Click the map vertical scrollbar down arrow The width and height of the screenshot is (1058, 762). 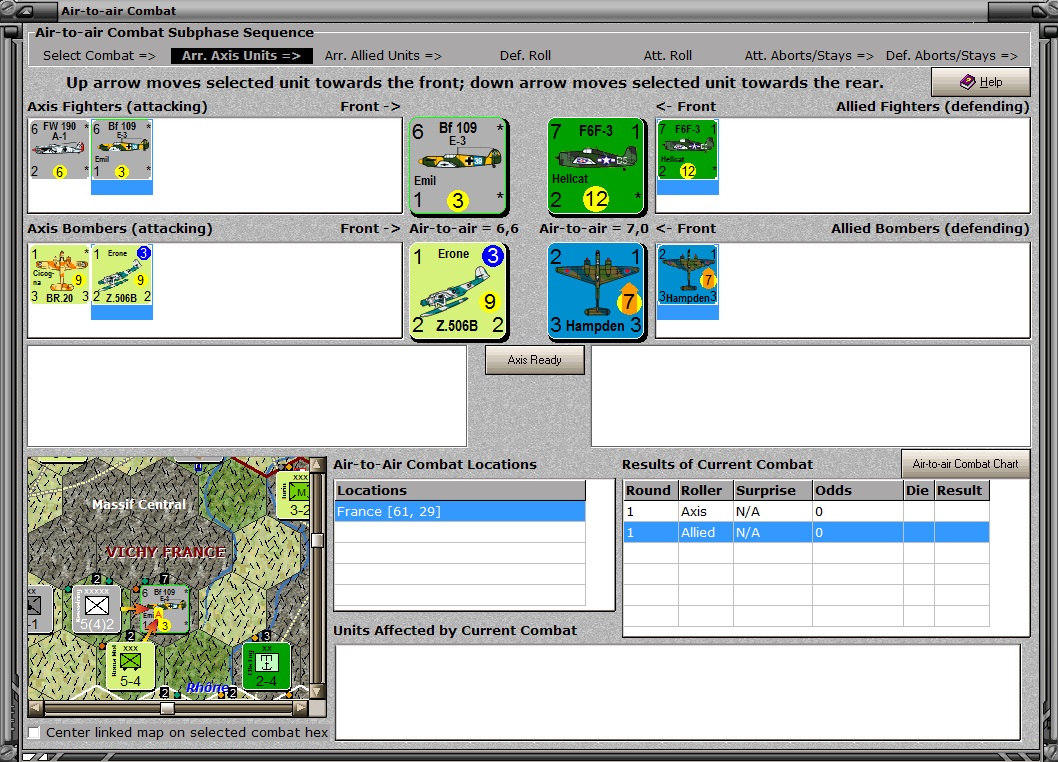click(x=317, y=691)
